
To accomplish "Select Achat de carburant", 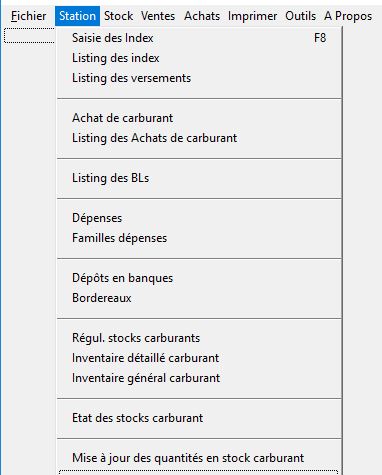I will [x=199, y=118].
